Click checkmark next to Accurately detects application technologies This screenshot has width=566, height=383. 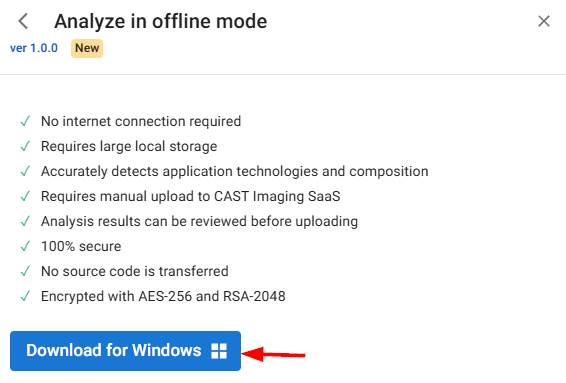pos(25,171)
